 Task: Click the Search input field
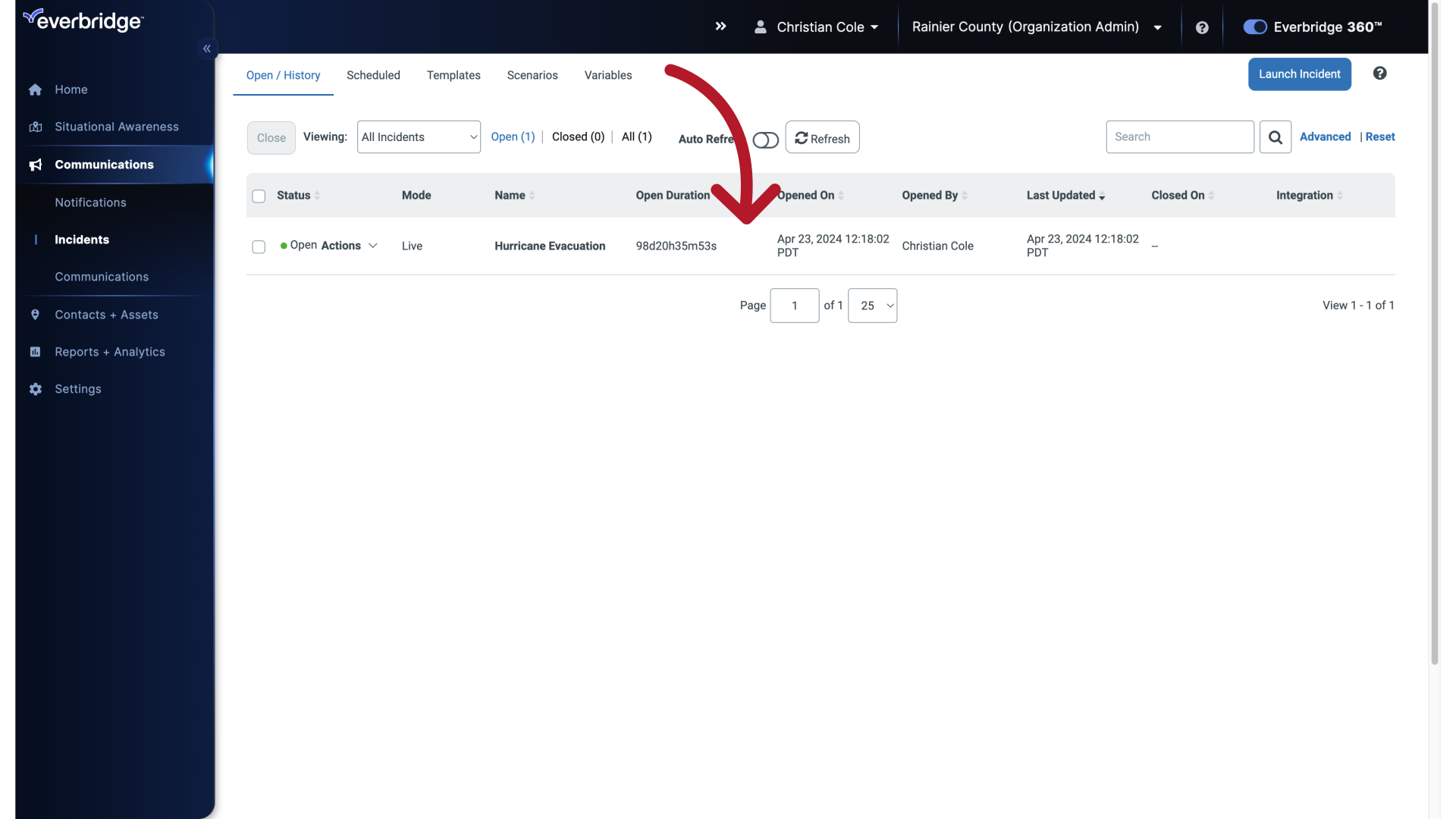pos(1180,136)
